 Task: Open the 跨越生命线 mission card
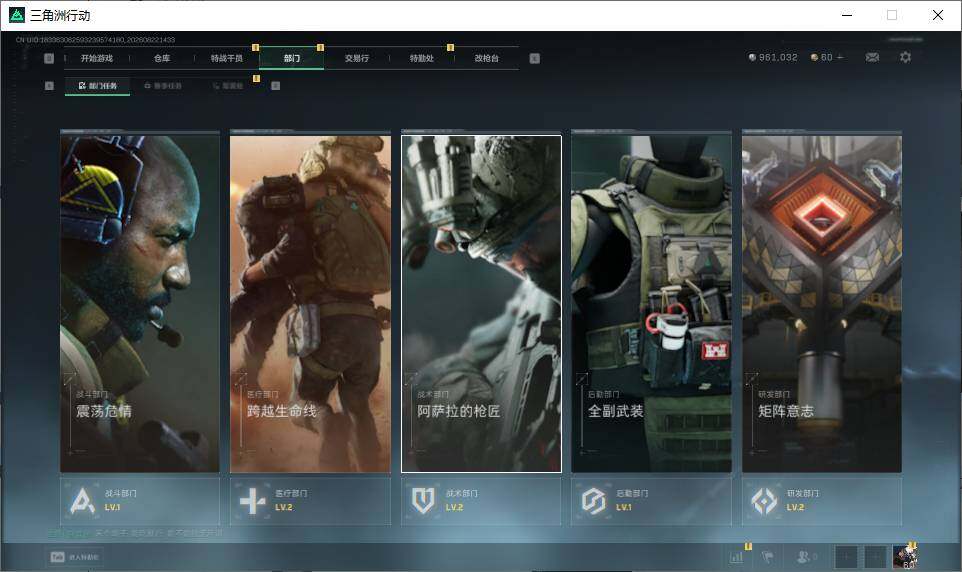tap(310, 303)
